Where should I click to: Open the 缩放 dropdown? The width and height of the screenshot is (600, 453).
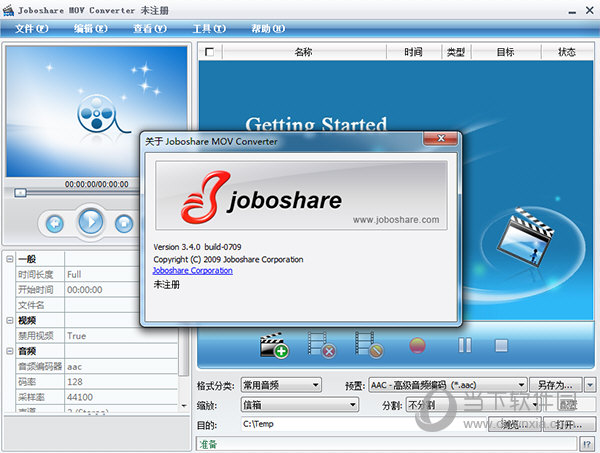tap(300, 405)
